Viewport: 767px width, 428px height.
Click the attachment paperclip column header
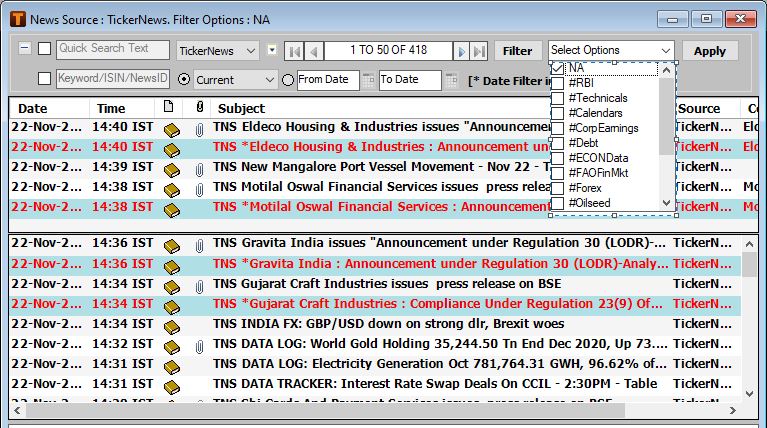200,107
